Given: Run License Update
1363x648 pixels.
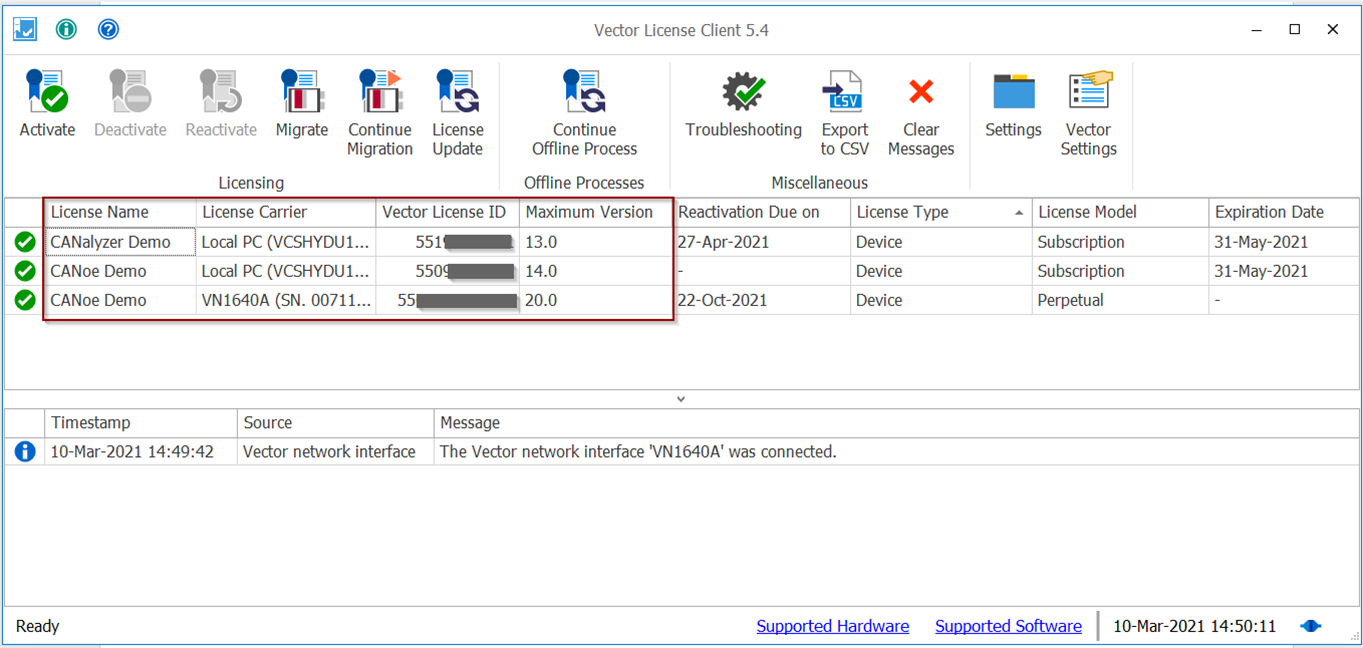Looking at the screenshot, I should 458,93.
